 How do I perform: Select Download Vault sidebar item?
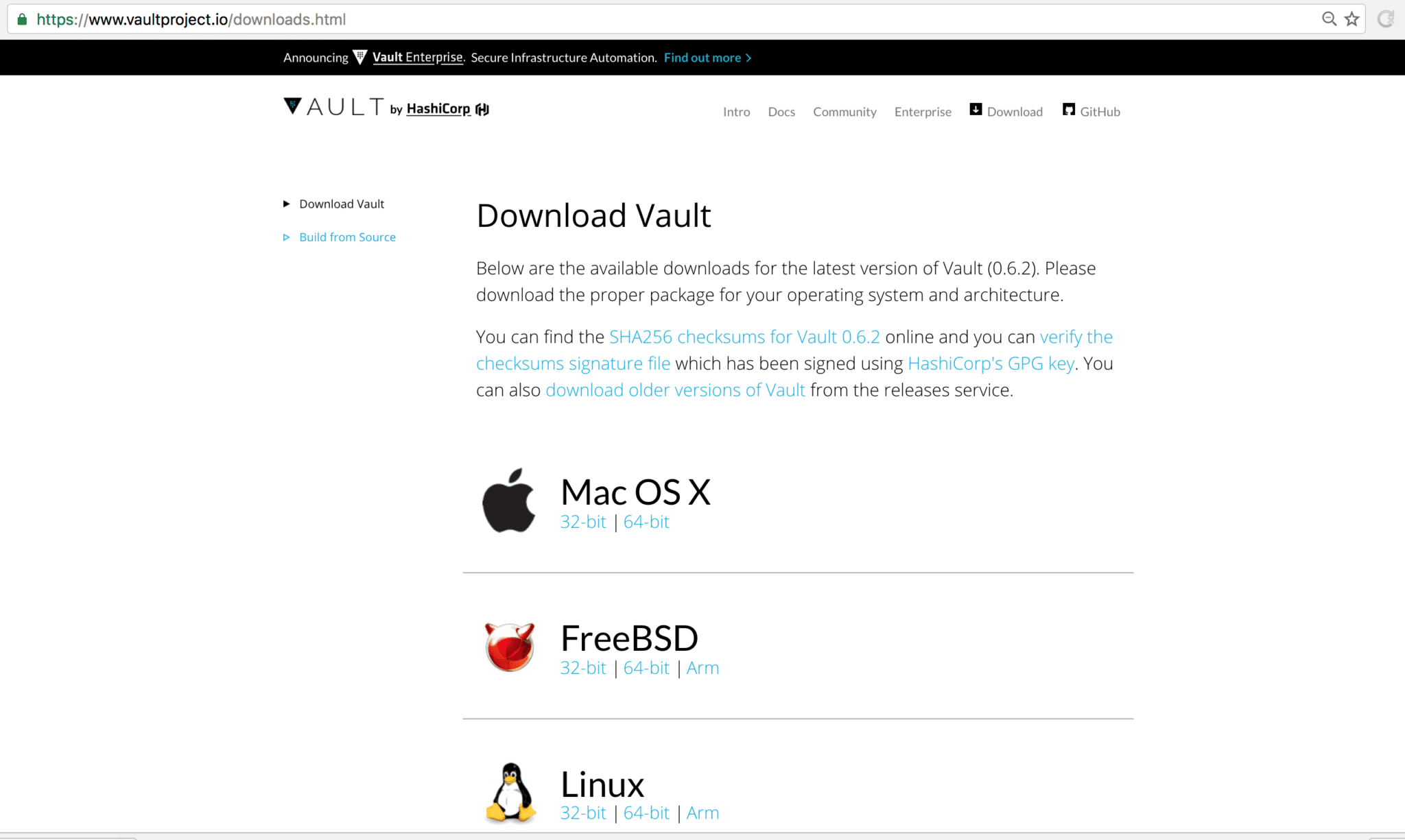341,204
